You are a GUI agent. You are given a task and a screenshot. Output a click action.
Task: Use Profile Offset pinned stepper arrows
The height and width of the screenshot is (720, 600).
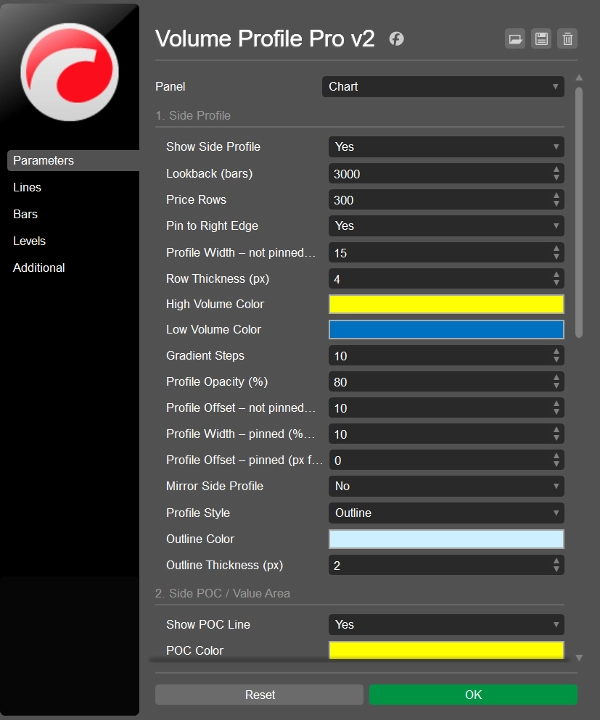[x=556, y=461]
